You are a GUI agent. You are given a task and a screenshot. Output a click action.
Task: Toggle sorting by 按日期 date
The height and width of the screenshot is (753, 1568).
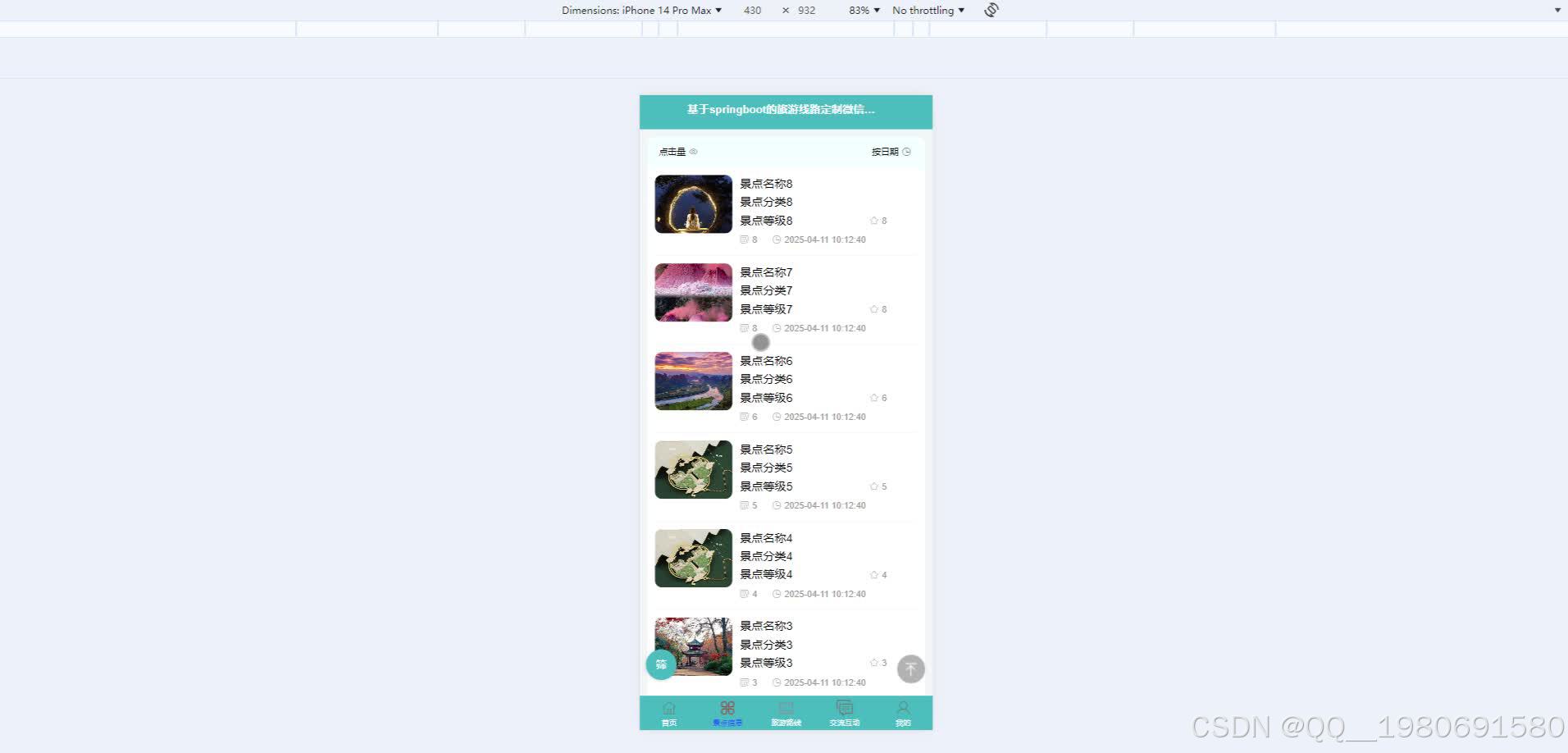[886, 152]
